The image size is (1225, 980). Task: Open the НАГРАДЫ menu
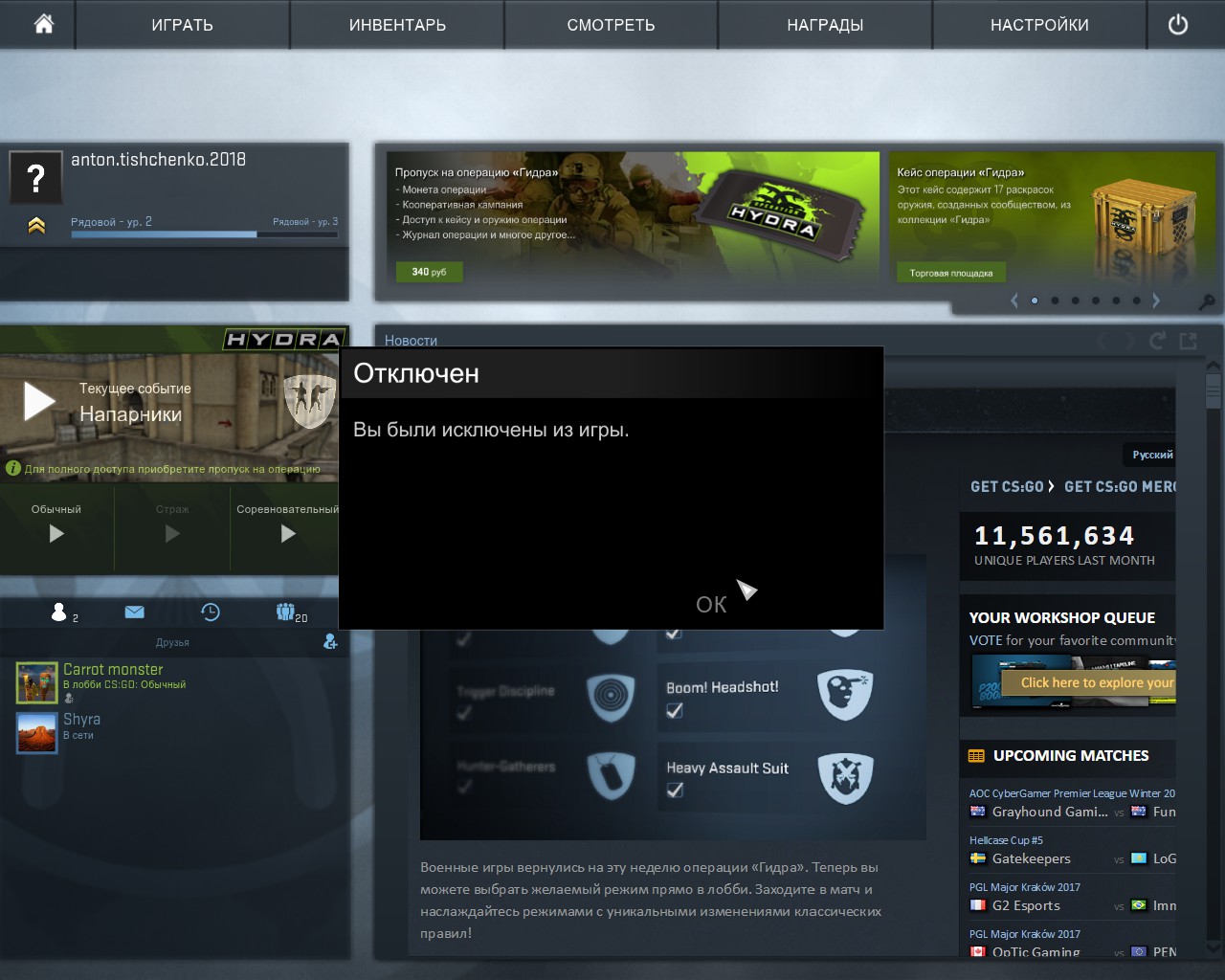tap(825, 25)
